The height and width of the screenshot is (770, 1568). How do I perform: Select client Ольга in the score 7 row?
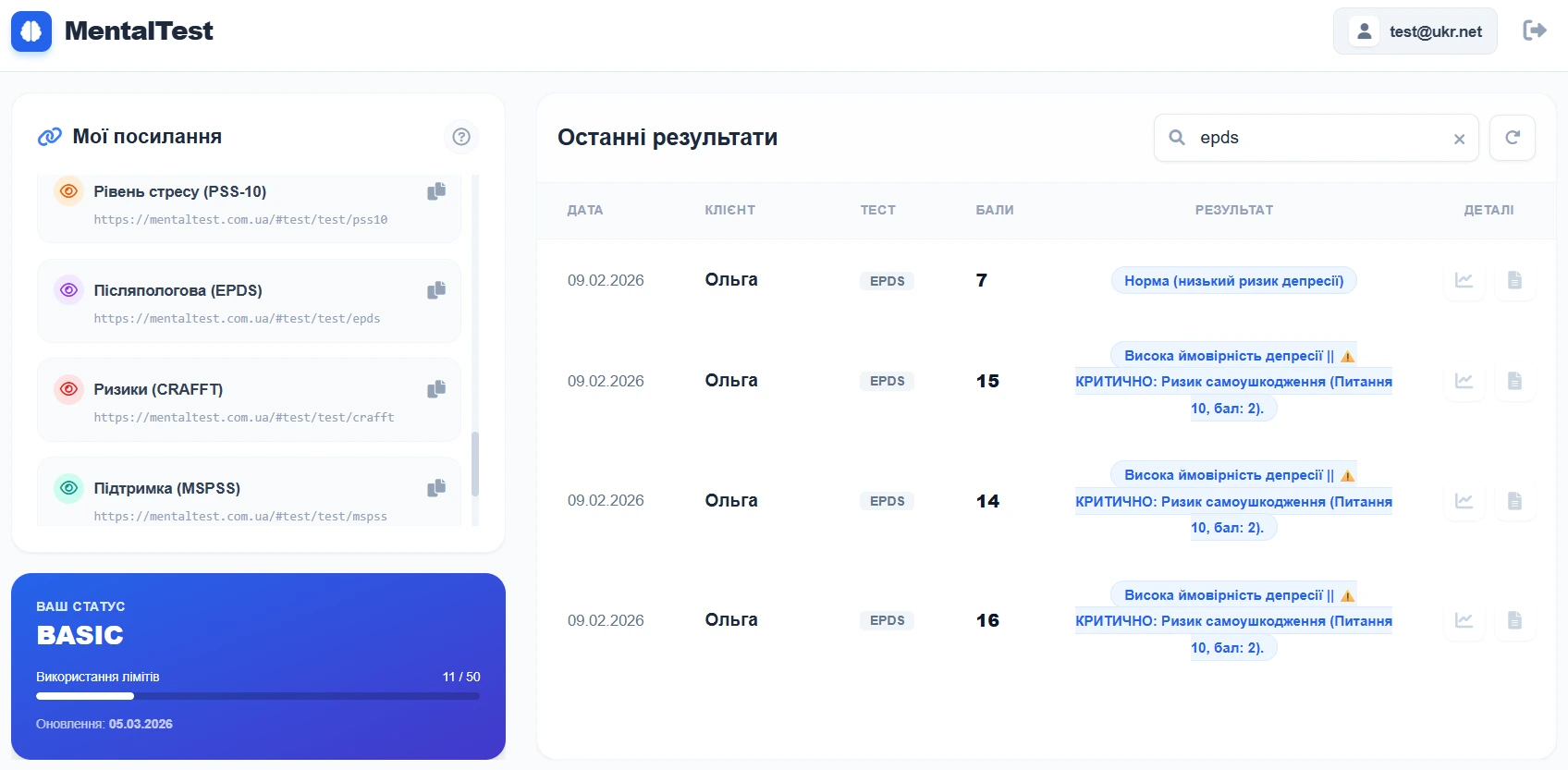click(x=731, y=280)
